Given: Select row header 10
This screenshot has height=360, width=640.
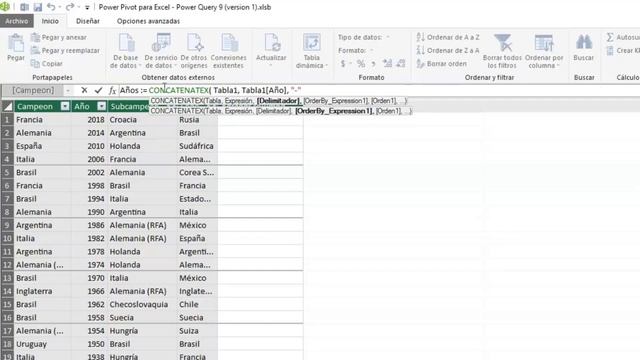Looking at the screenshot, I should pos(7,238).
